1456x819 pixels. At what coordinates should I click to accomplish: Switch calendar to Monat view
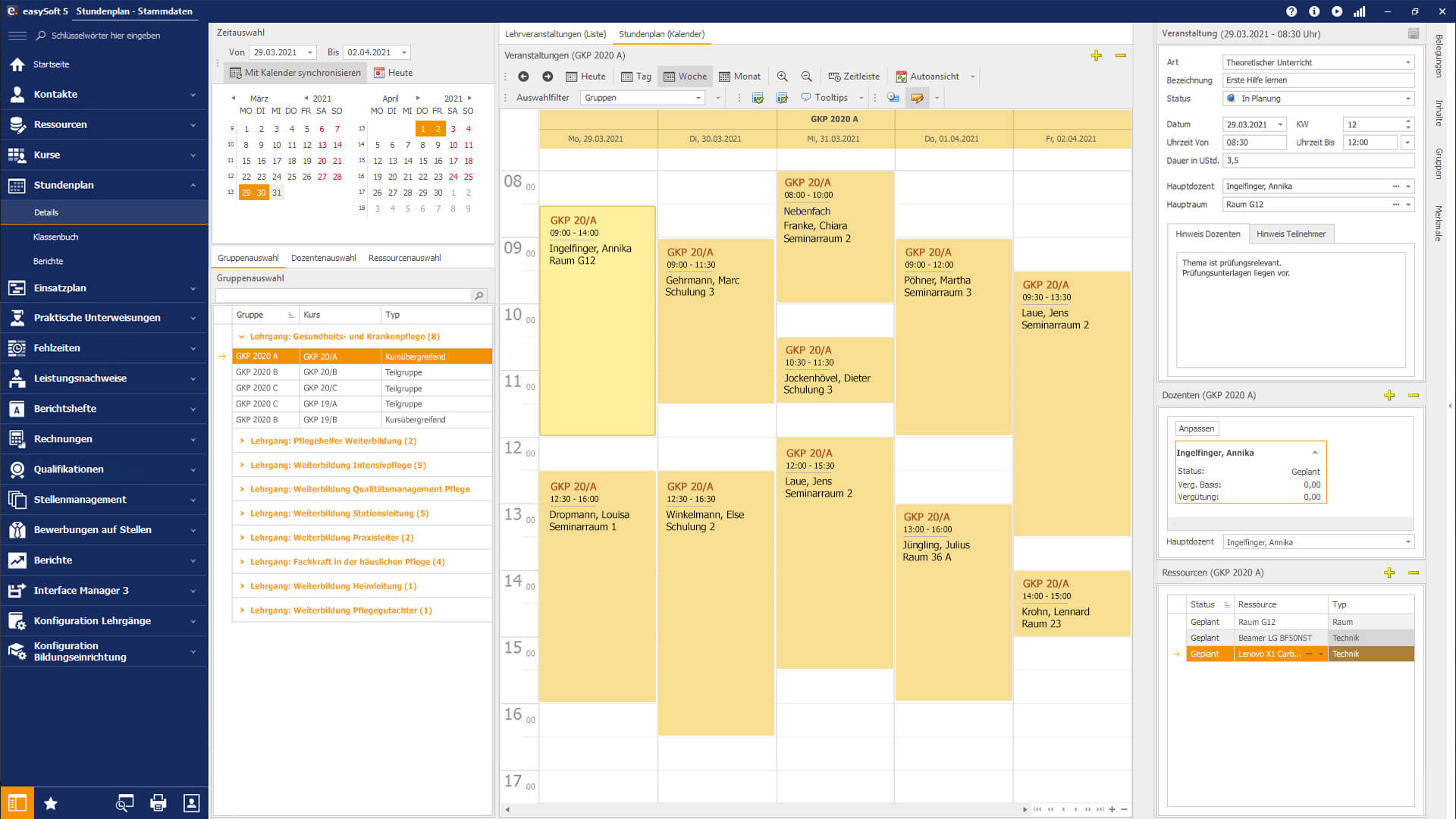[739, 77]
